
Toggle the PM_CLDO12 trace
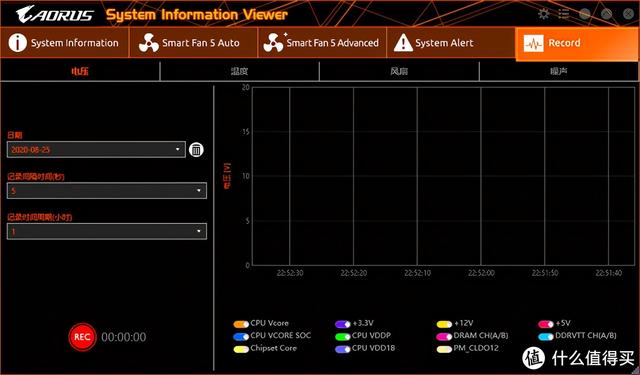[444, 349]
